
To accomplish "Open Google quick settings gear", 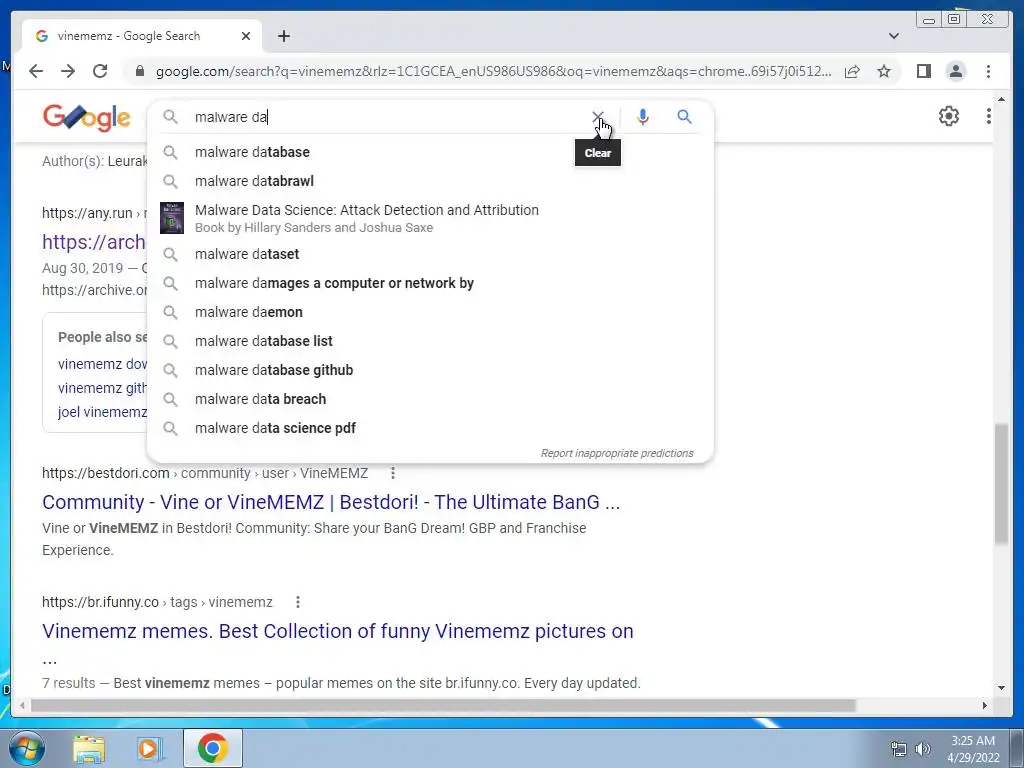I will [x=948, y=116].
